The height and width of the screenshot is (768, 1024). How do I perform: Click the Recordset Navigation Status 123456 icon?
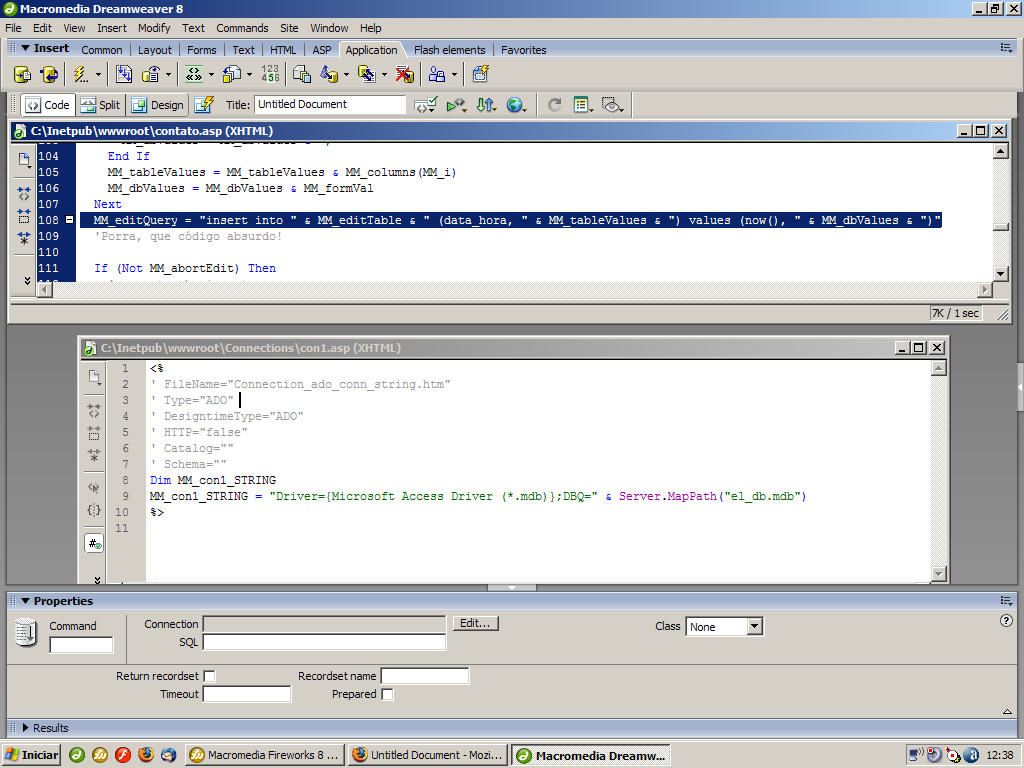coord(270,73)
